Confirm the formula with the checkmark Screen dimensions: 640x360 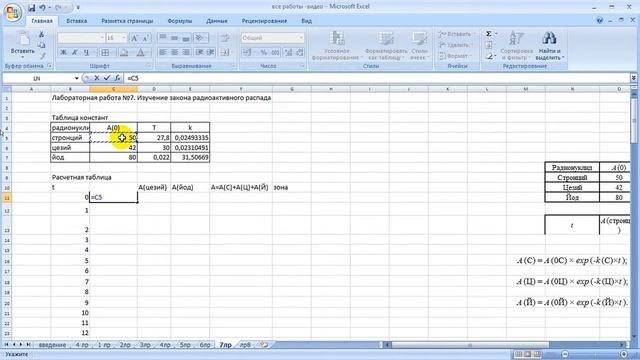click(107, 78)
